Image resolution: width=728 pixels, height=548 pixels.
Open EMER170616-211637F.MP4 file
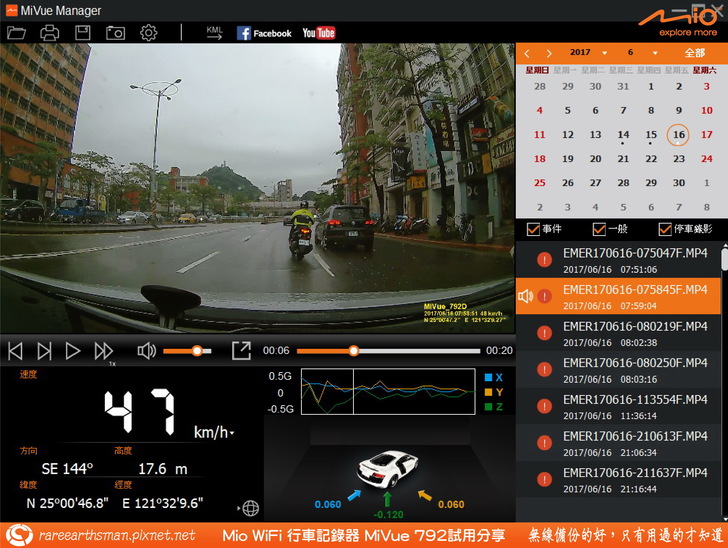[x=618, y=480]
